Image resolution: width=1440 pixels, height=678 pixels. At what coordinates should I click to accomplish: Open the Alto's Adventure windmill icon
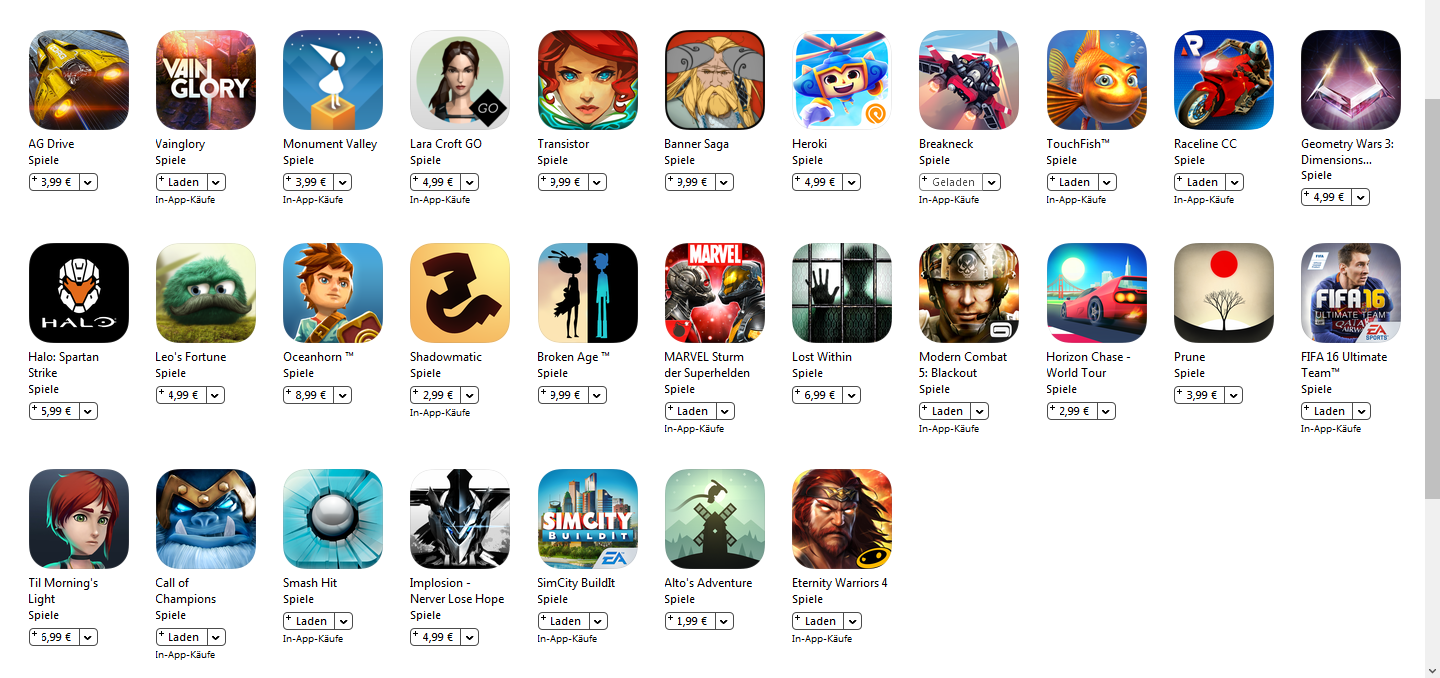(x=715, y=519)
